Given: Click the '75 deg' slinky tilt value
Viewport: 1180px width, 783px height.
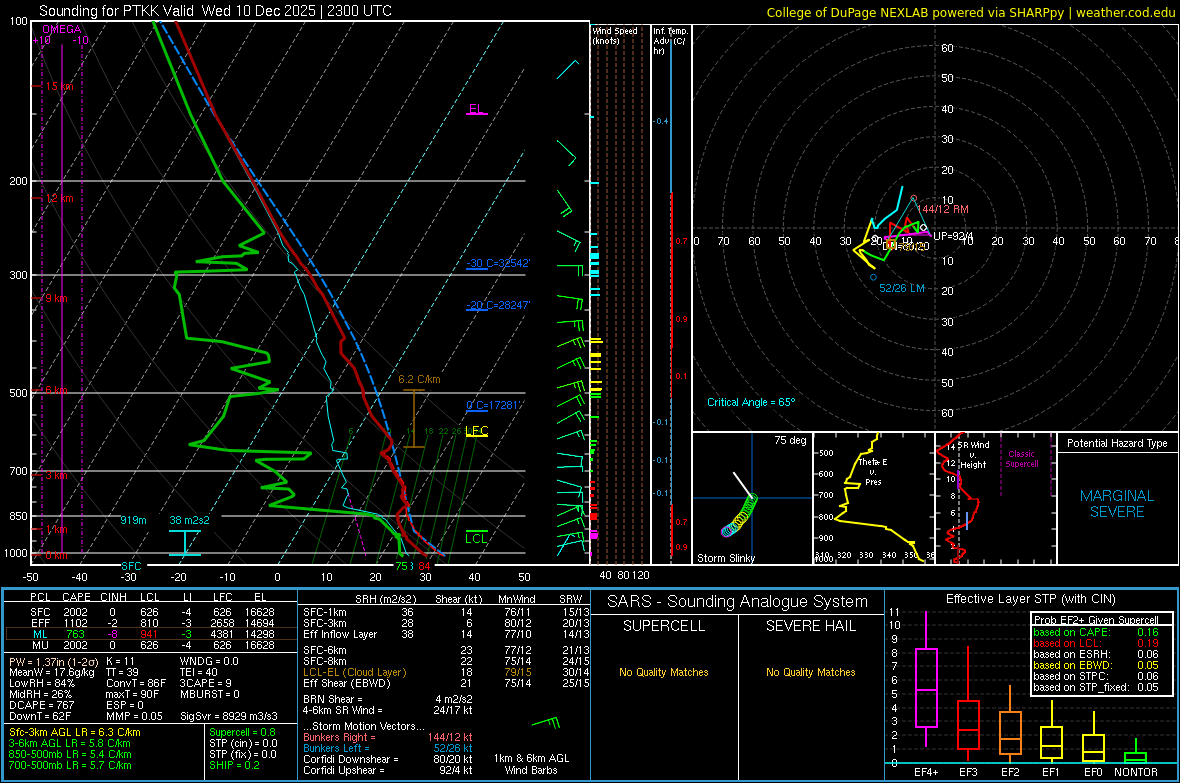Looking at the screenshot, I should [x=790, y=440].
